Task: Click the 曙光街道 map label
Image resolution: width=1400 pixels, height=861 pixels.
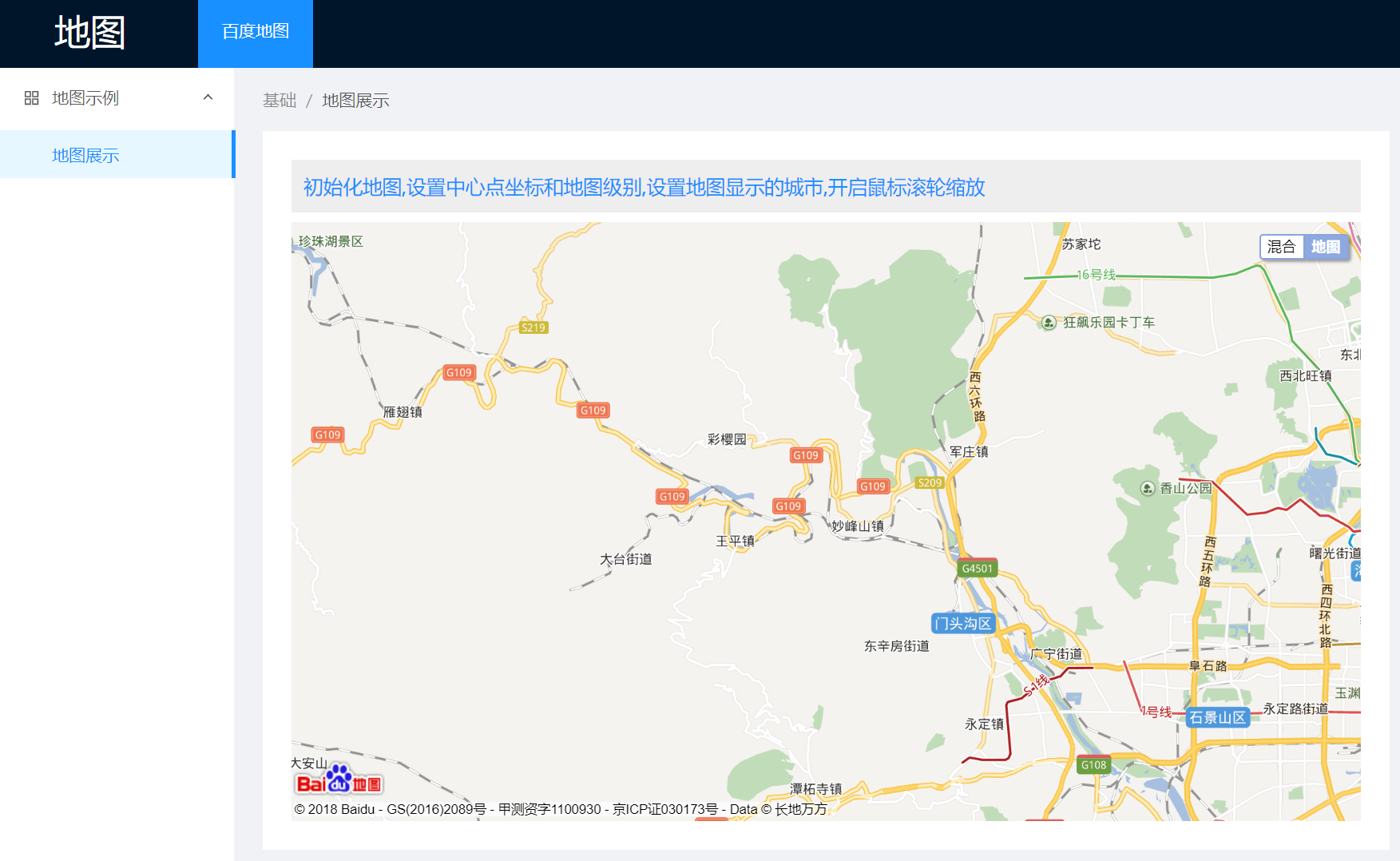Action: [1335, 553]
